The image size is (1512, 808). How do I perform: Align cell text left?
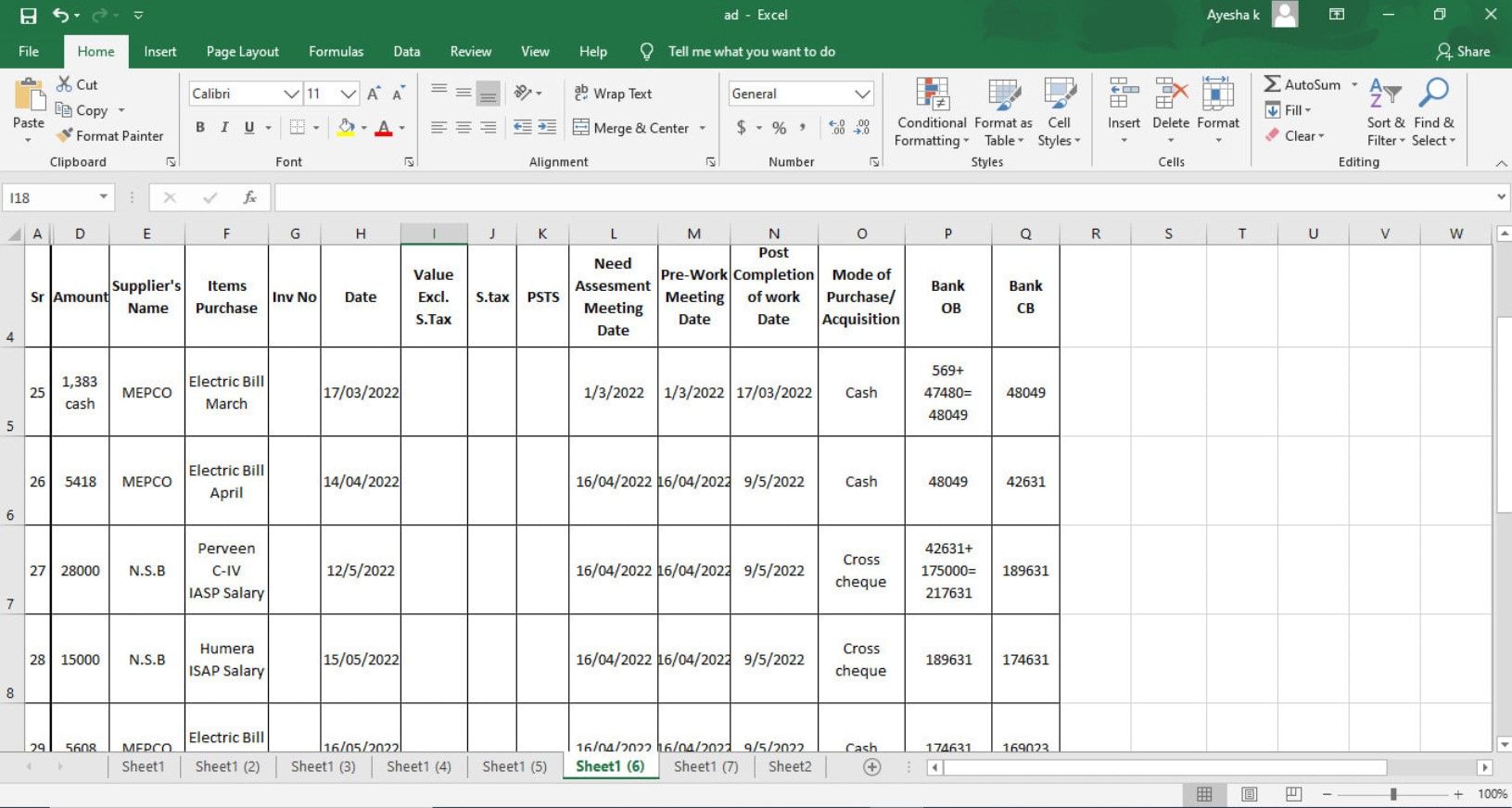tap(439, 128)
